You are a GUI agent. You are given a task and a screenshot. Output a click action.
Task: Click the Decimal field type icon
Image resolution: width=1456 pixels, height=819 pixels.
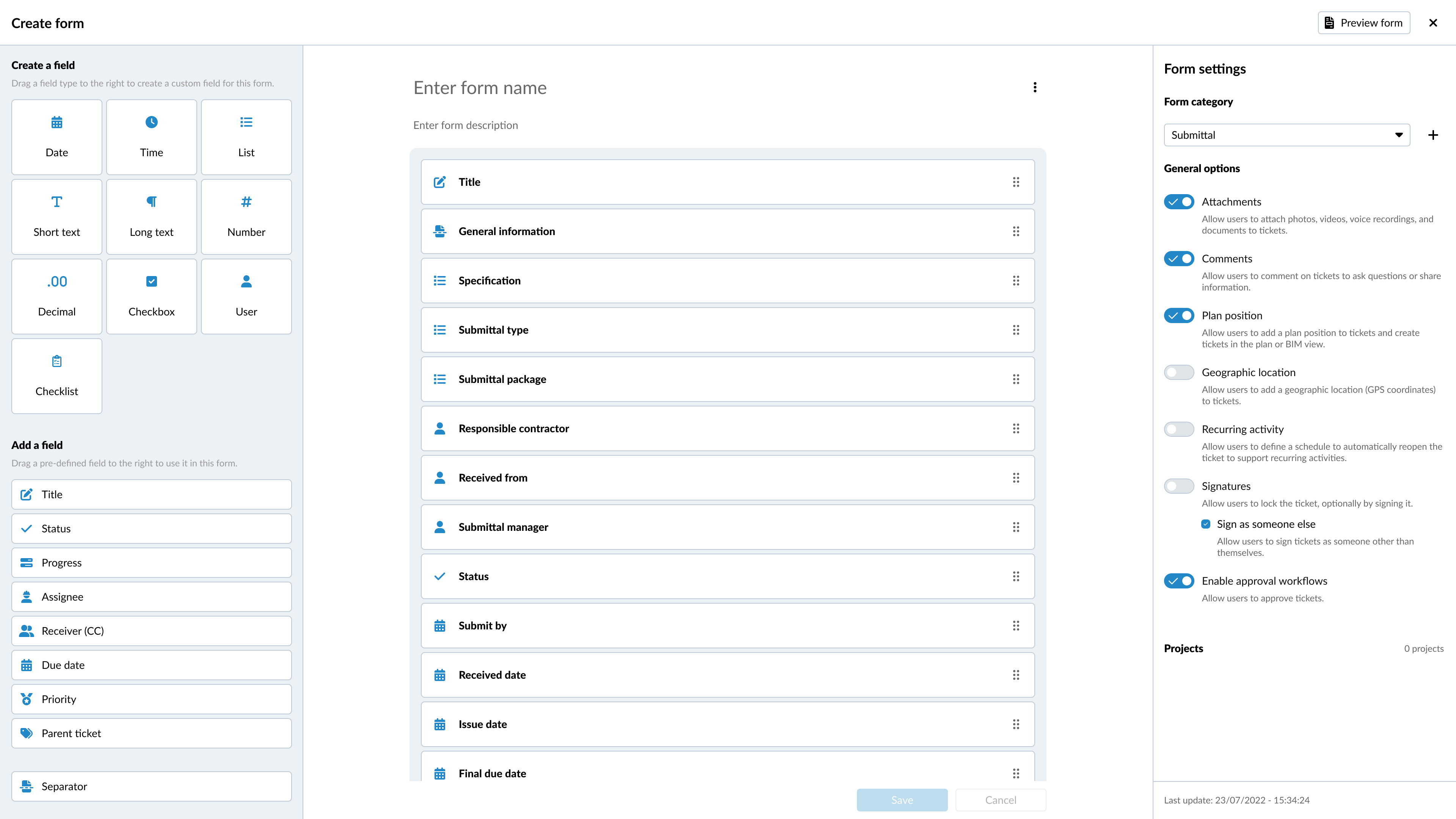(56, 281)
